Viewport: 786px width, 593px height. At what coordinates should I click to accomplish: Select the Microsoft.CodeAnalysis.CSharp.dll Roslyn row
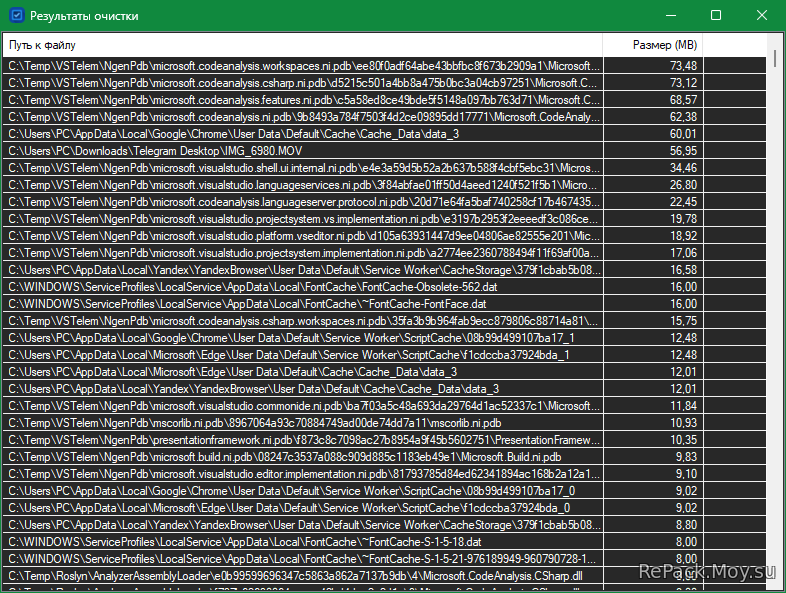click(300, 575)
